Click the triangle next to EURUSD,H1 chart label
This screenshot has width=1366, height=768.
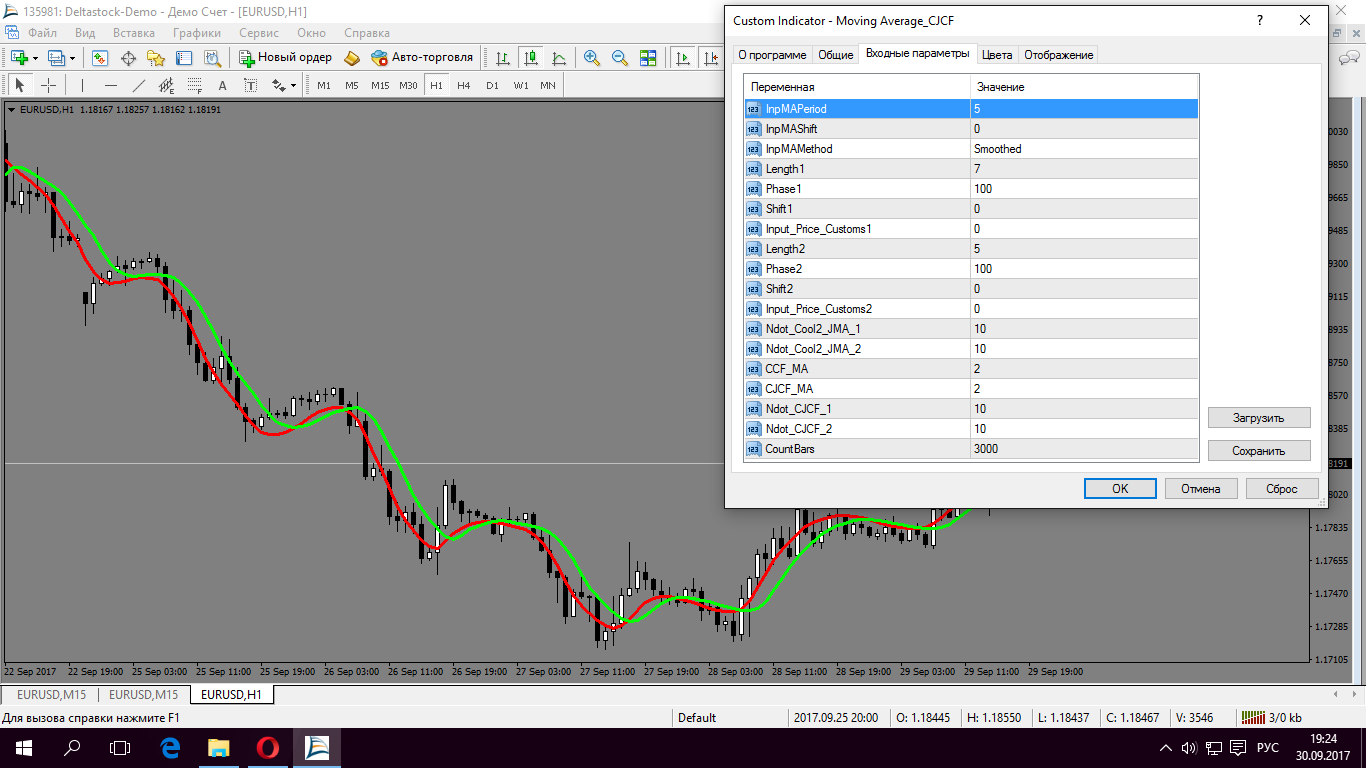click(x=11, y=110)
